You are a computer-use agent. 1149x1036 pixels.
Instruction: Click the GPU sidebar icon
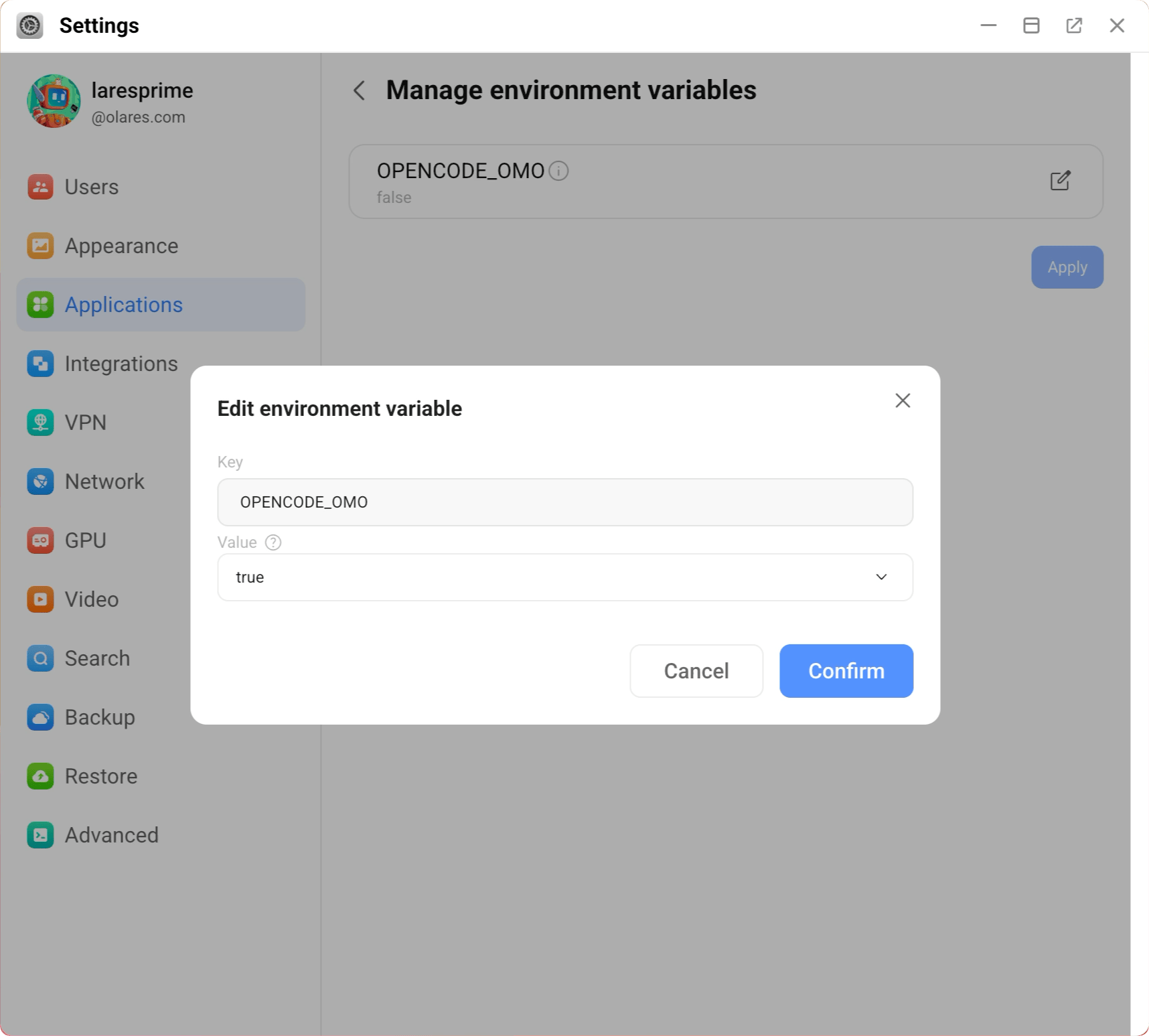point(40,540)
